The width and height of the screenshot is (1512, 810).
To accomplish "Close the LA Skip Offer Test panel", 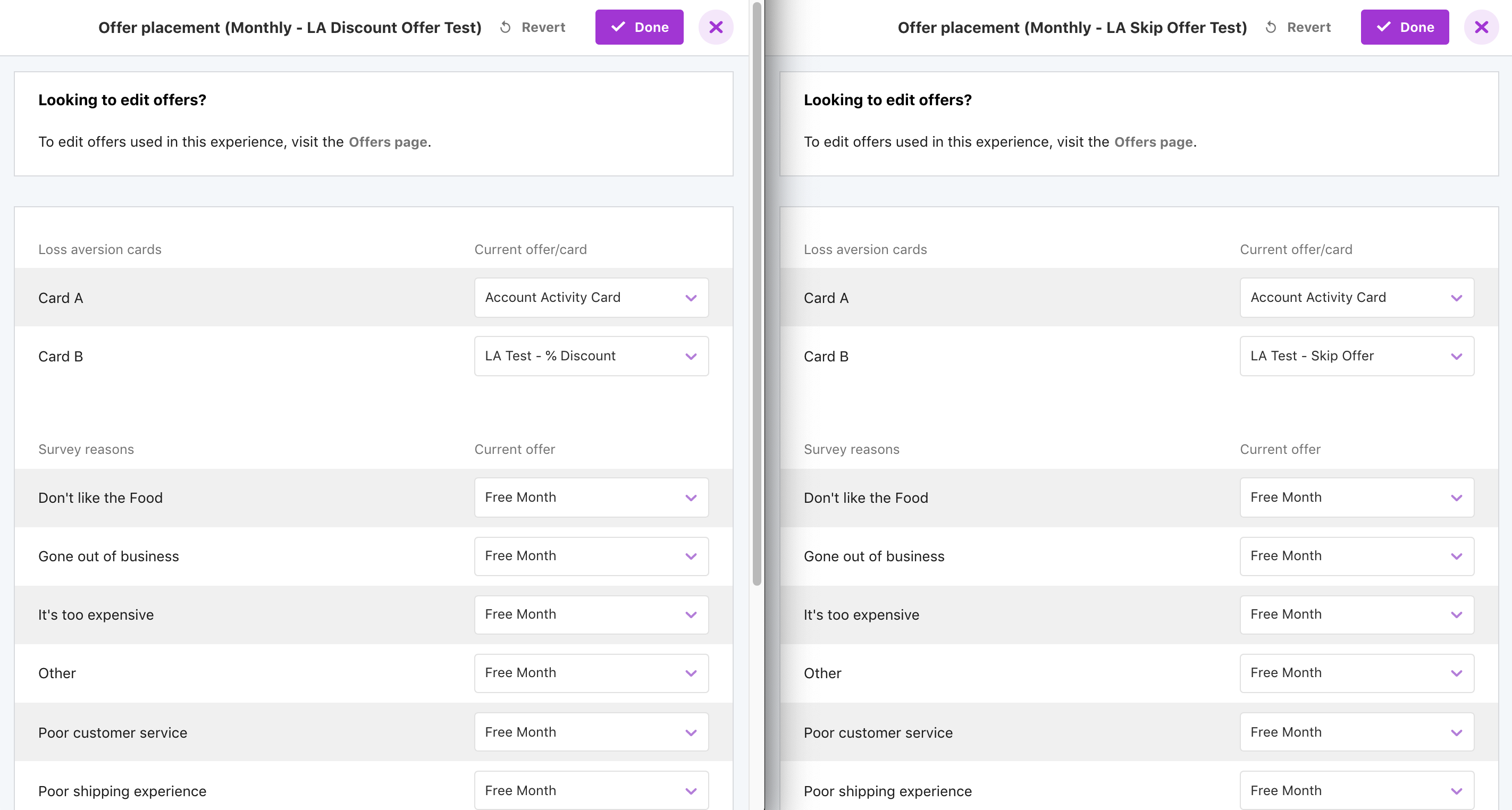I will 1481,27.
